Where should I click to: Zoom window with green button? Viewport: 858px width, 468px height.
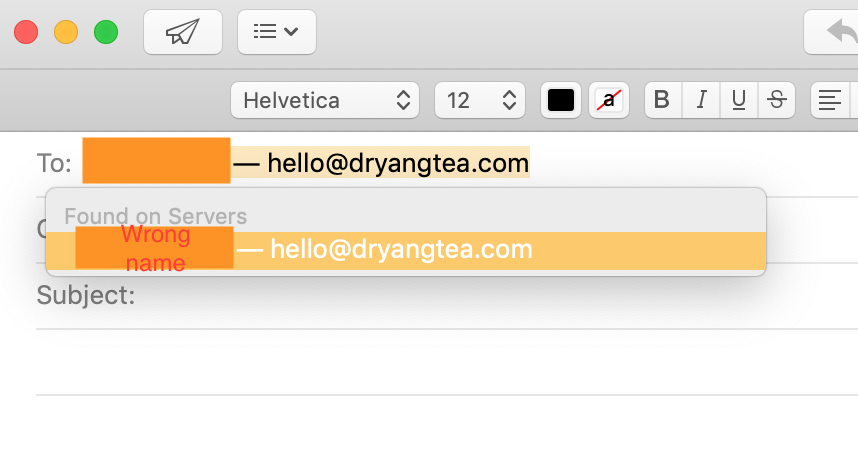(106, 32)
